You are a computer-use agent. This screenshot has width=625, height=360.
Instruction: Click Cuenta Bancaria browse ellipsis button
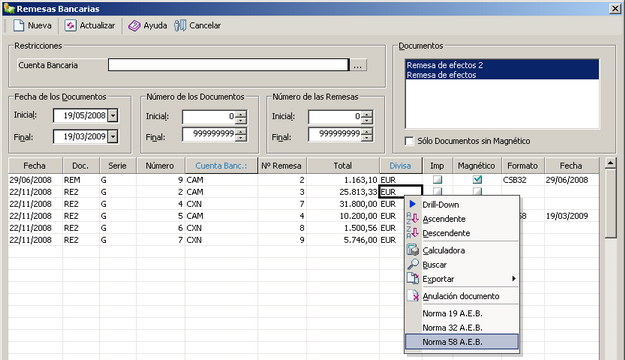(x=358, y=65)
